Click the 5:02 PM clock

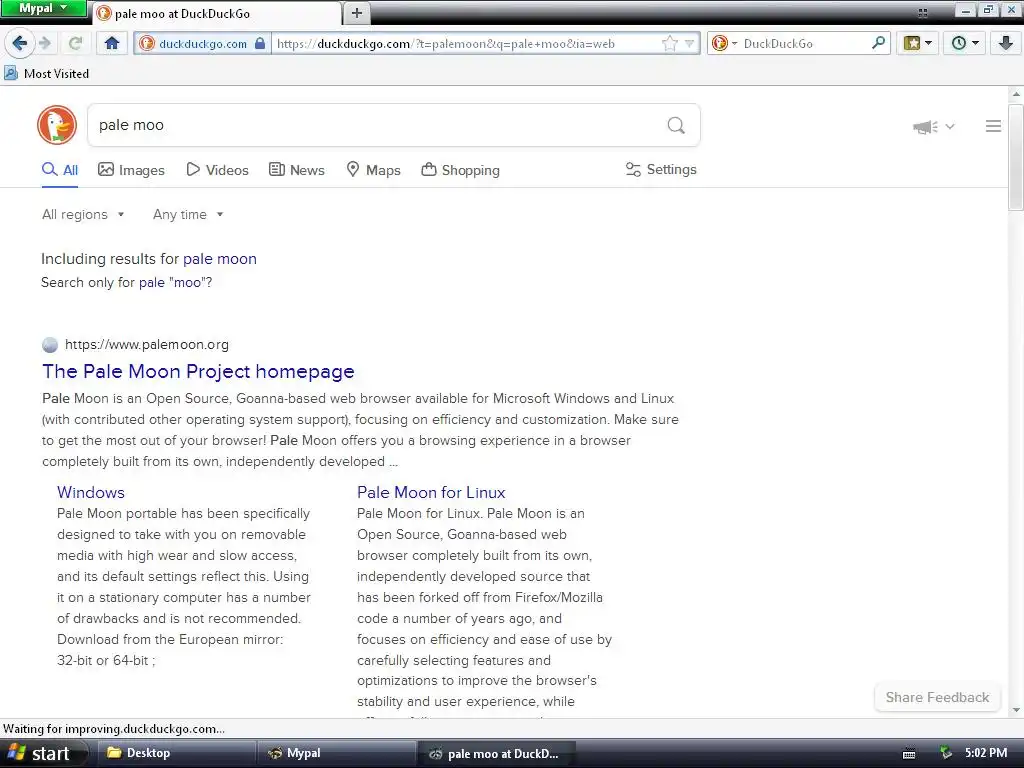[986, 753]
